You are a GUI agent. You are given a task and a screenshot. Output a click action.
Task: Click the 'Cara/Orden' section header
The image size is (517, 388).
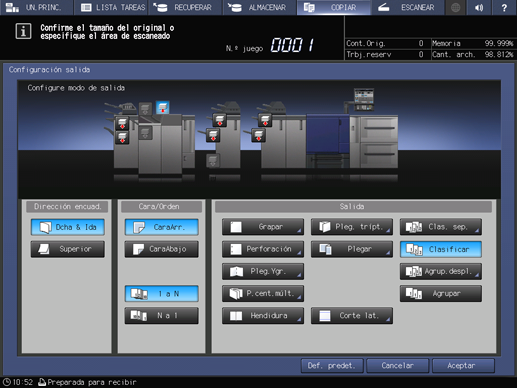tap(162, 207)
